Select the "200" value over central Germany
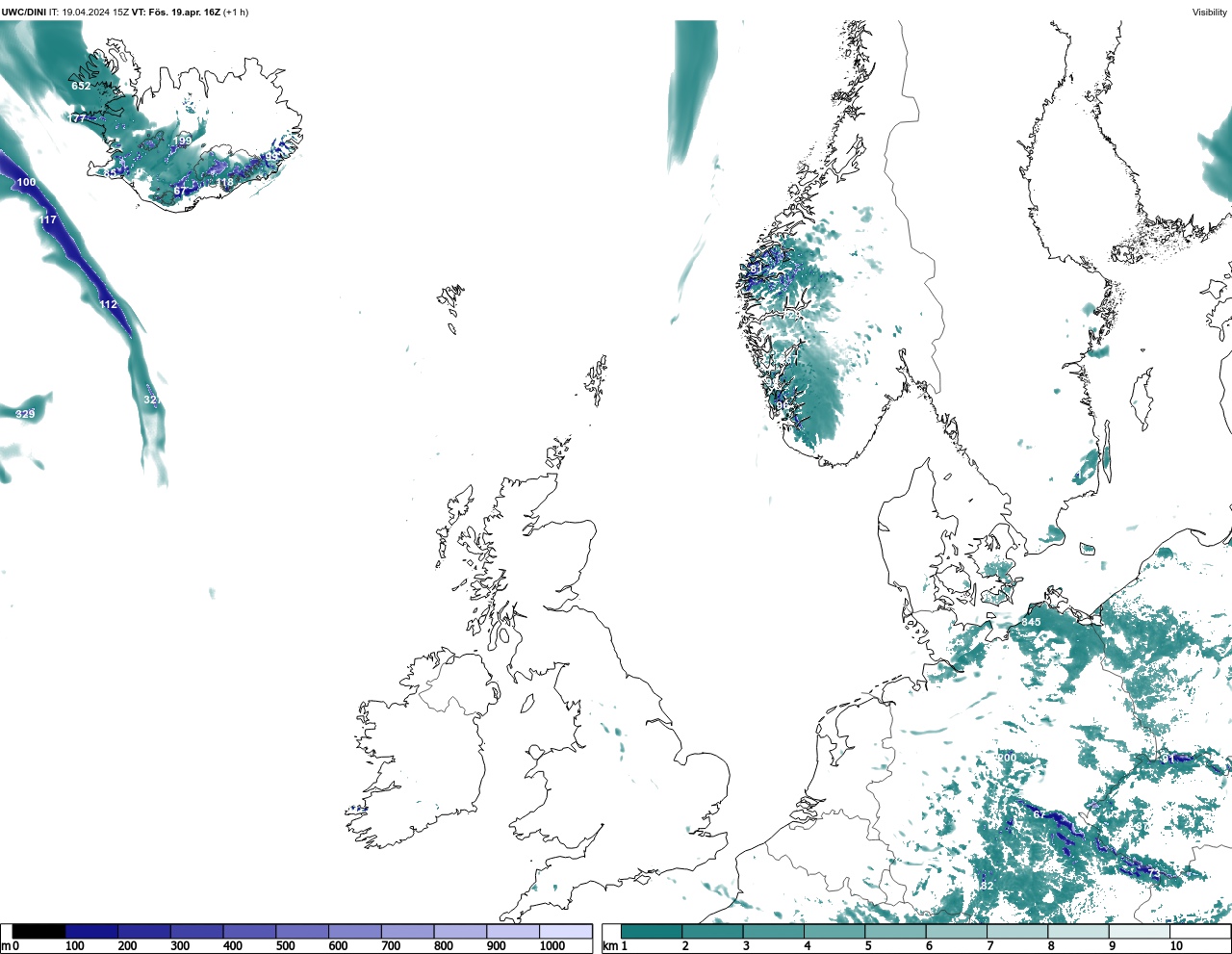The width and height of the screenshot is (1232, 954). [x=1007, y=758]
